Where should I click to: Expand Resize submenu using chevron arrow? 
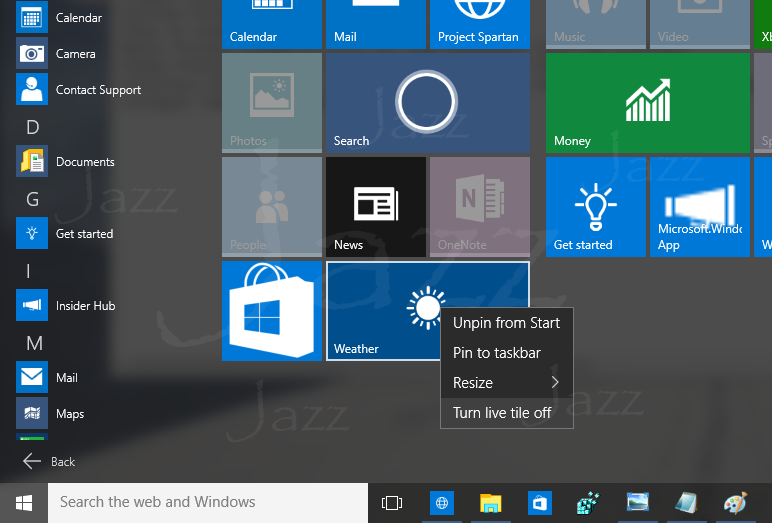555,383
